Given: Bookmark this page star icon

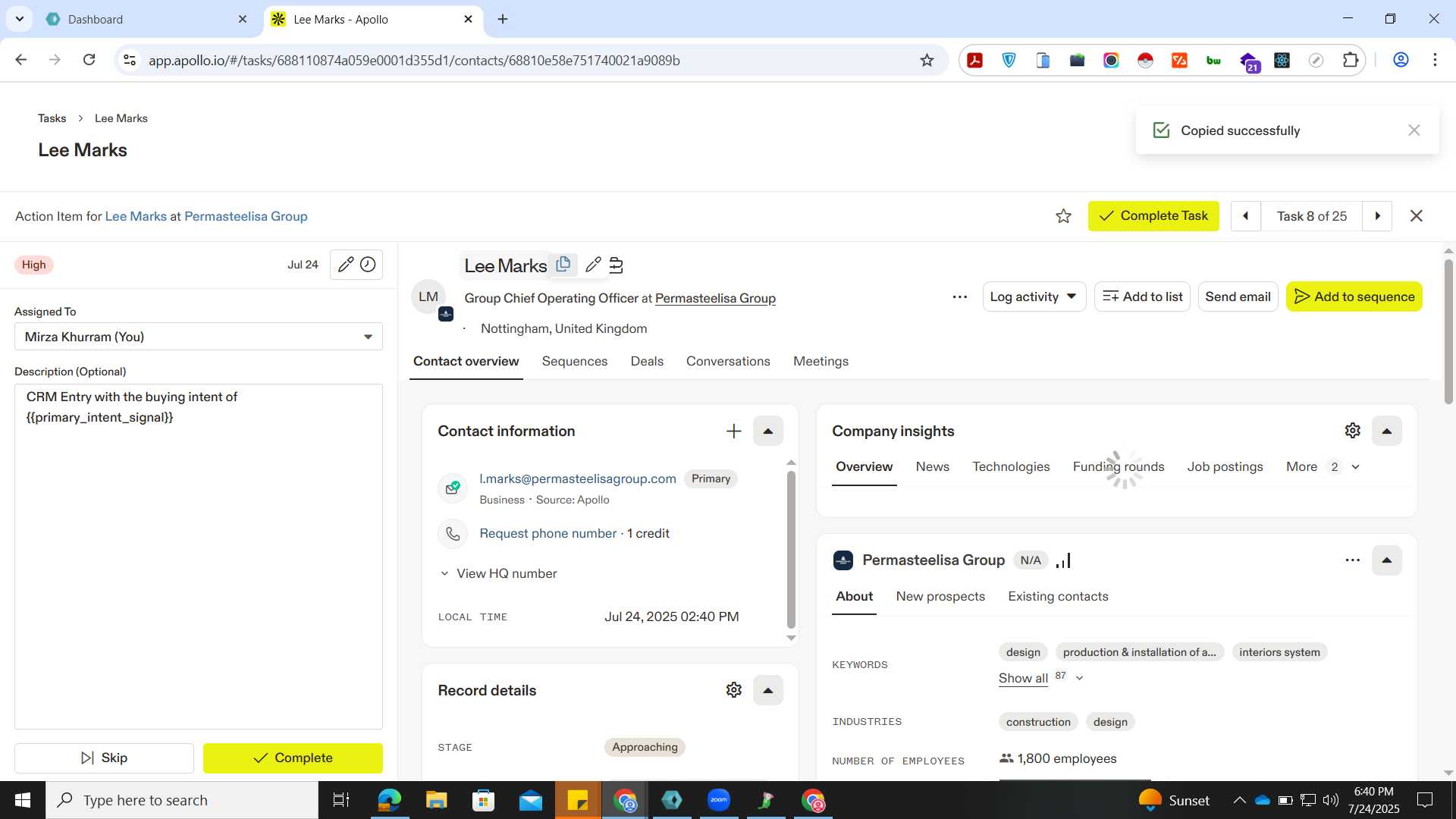Looking at the screenshot, I should point(927,61).
